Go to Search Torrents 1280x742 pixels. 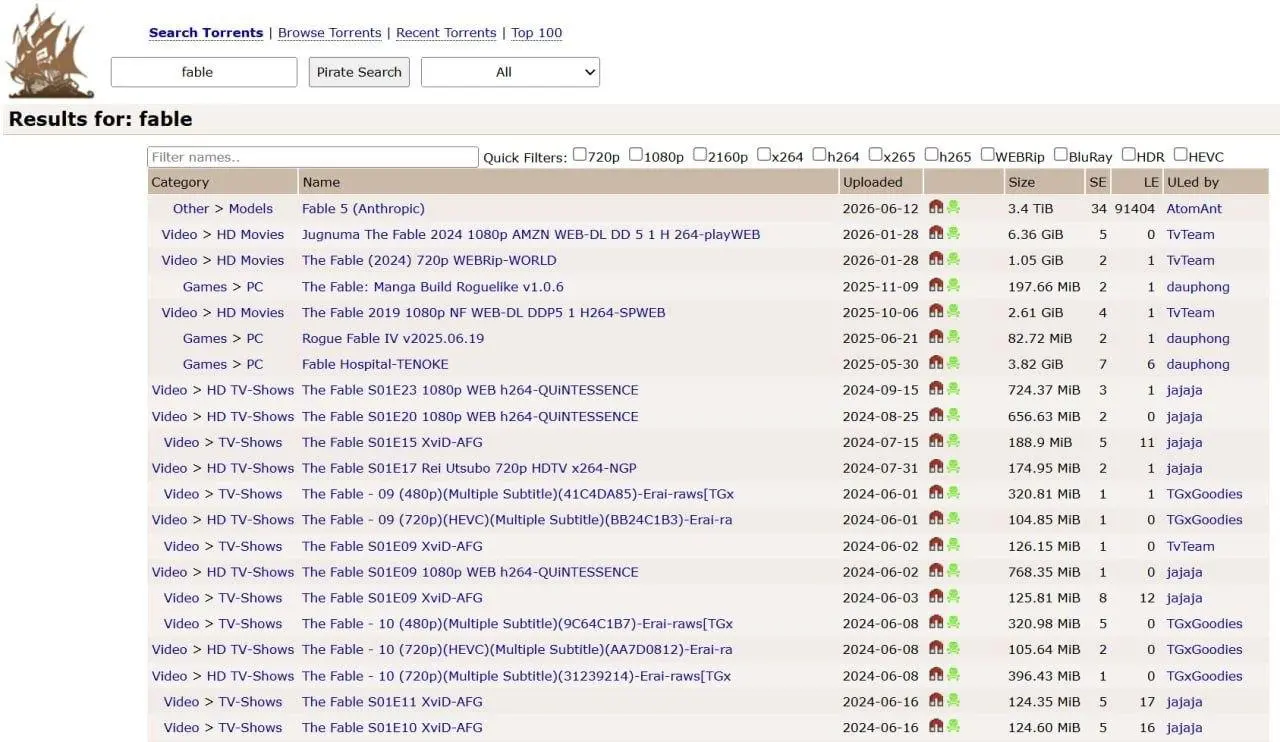[x=206, y=33]
